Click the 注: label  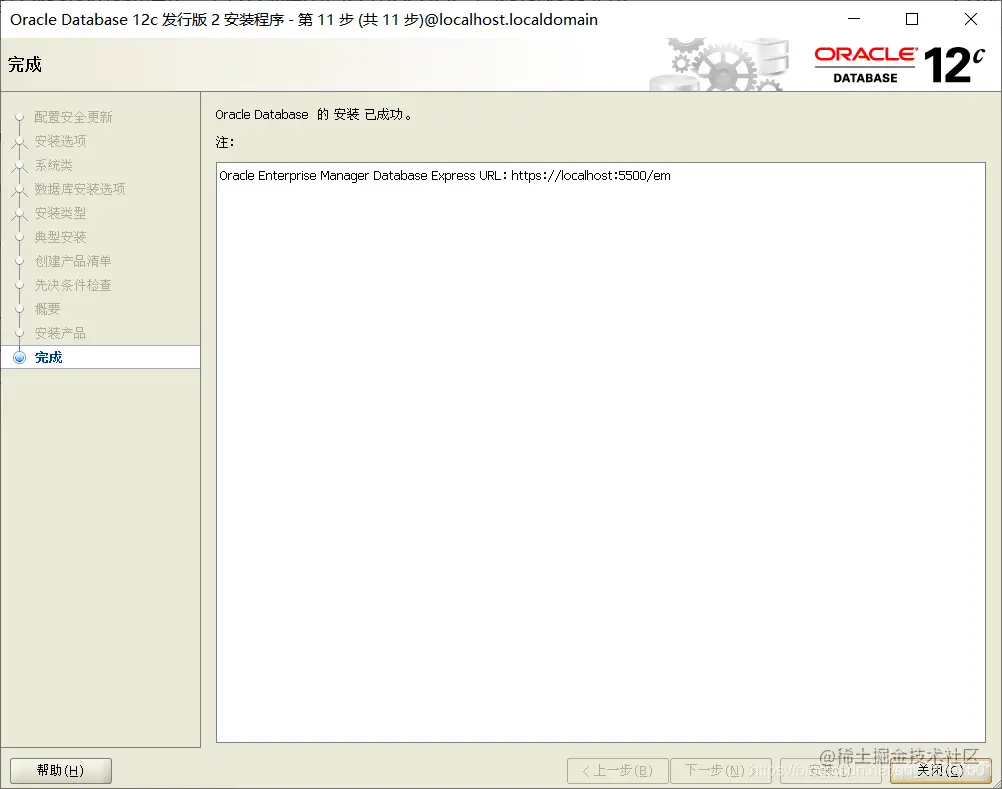click(224, 142)
